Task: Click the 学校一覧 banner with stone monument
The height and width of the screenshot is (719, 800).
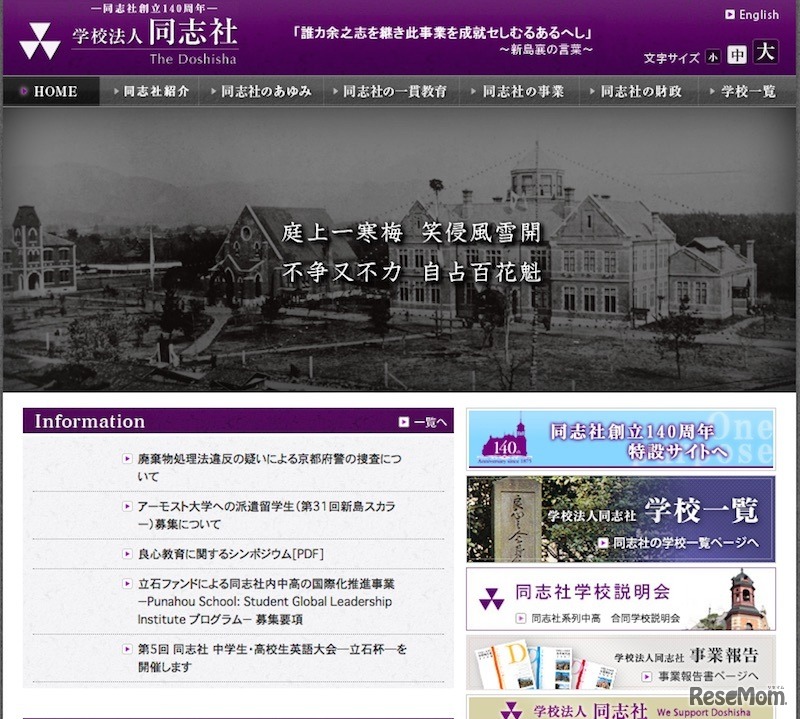Action: click(620, 519)
